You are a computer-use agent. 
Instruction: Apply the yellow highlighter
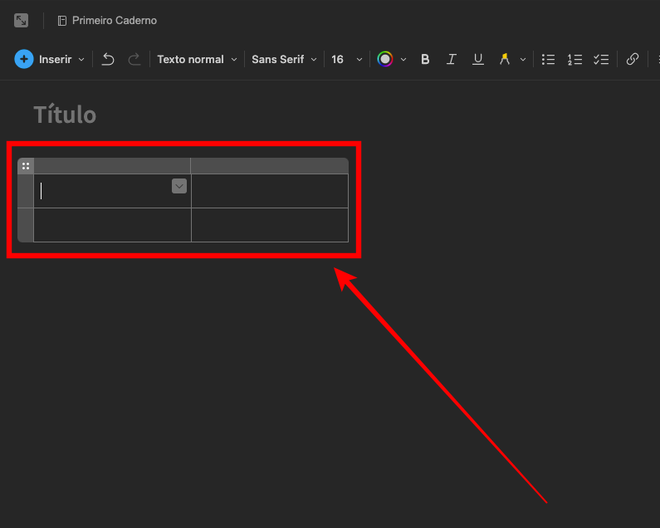coord(504,59)
